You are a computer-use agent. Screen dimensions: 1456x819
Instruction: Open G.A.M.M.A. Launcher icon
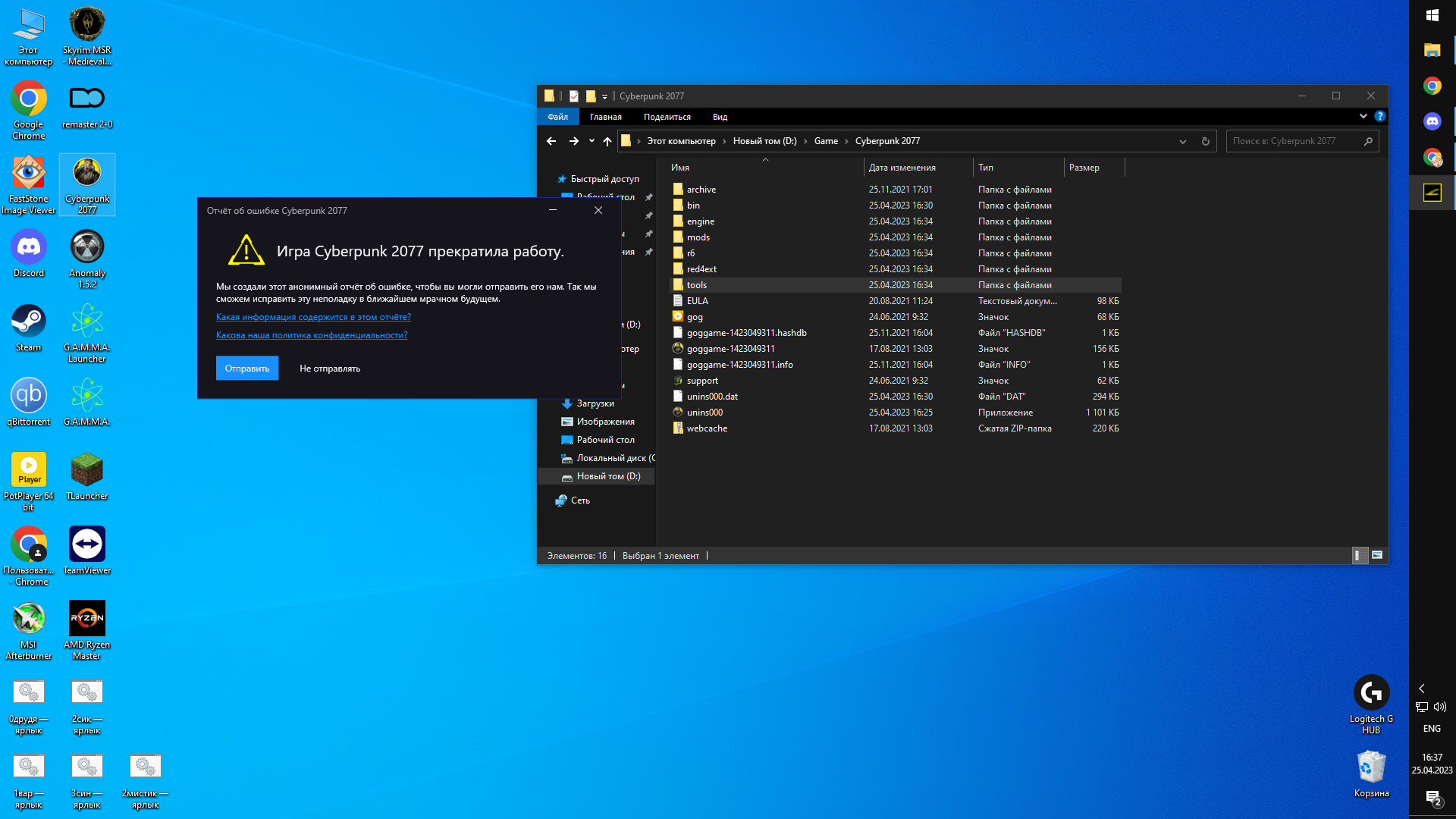(x=87, y=334)
